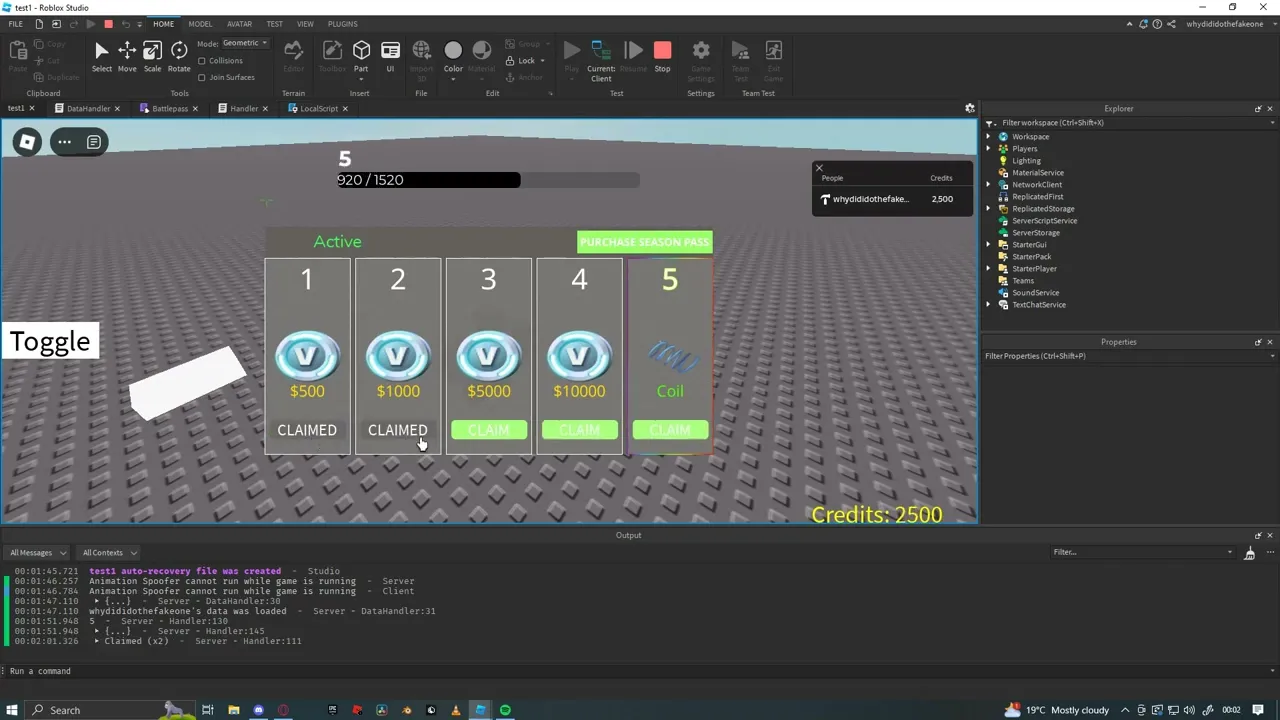Enable the Collisions checkbox
Image resolution: width=1280 pixels, height=720 pixels.
tap(202, 61)
